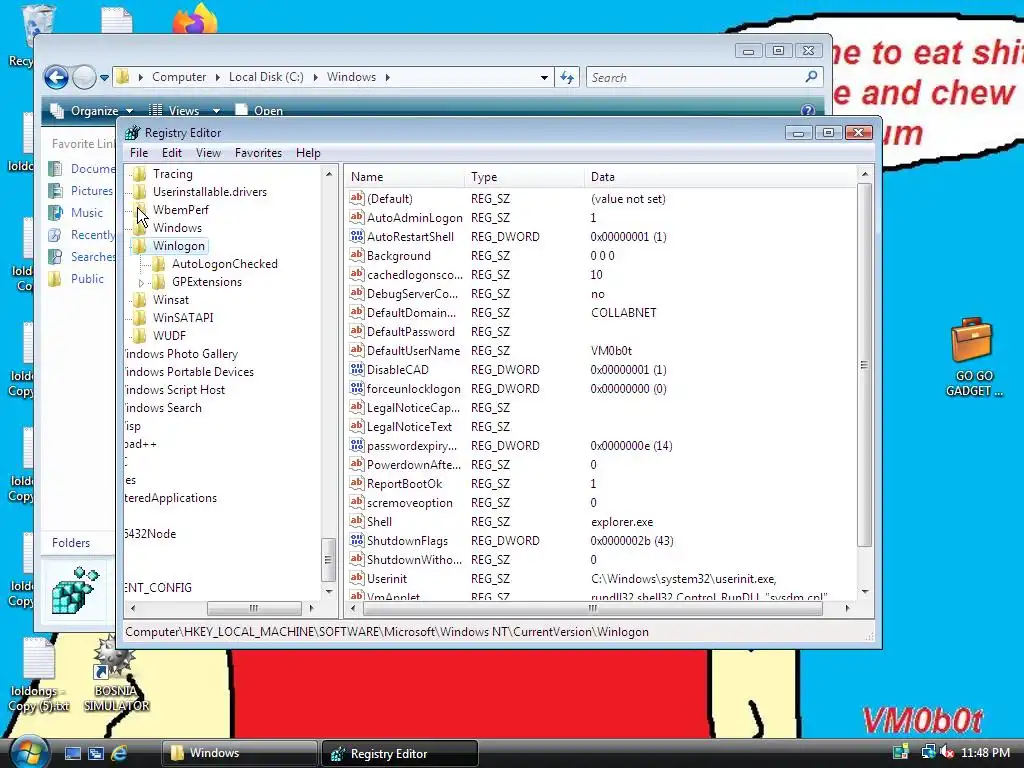
Task: Click the tree pane horizontal scrollbar thumb
Action: pyautogui.click(x=254, y=608)
